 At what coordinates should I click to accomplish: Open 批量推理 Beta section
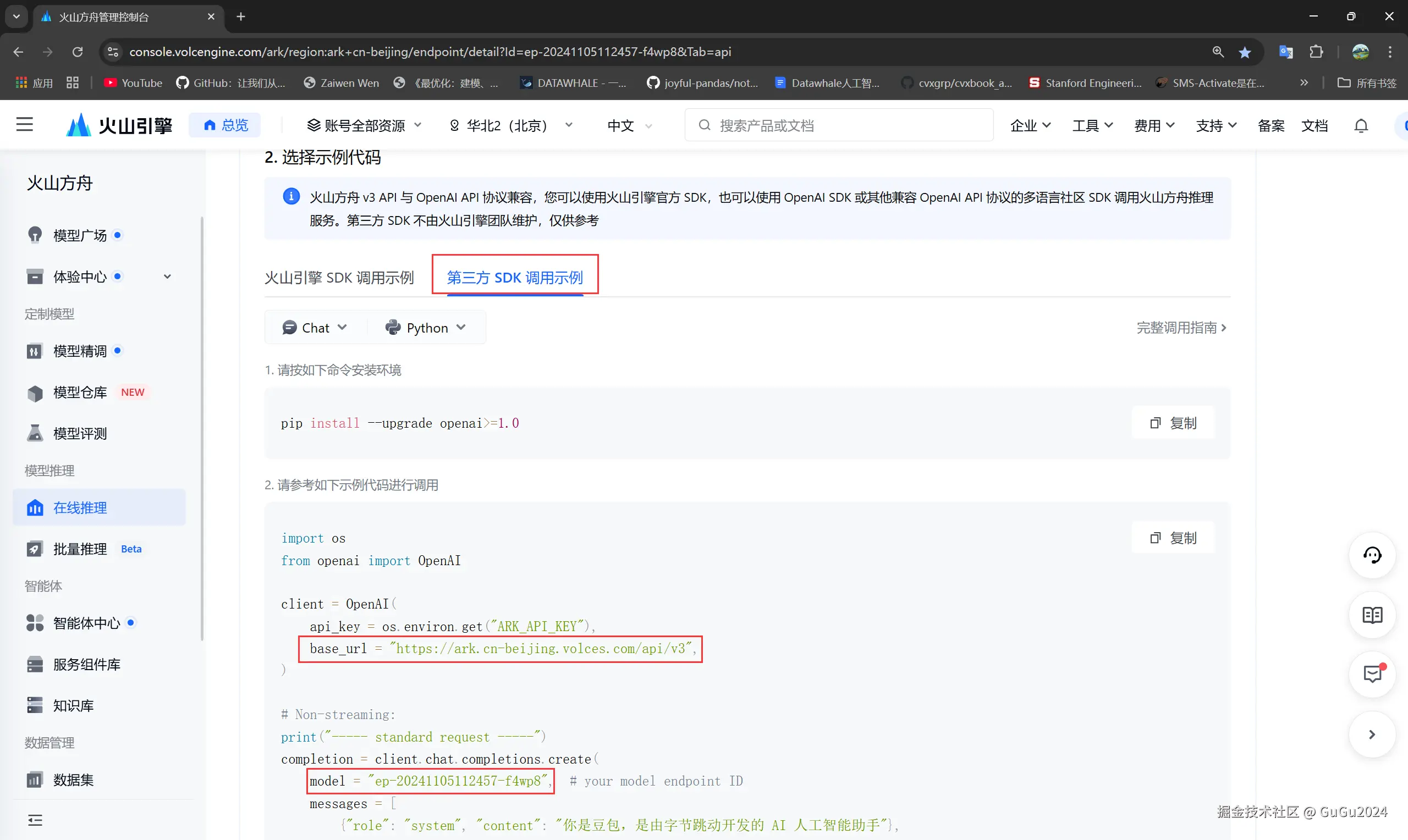pos(80,549)
